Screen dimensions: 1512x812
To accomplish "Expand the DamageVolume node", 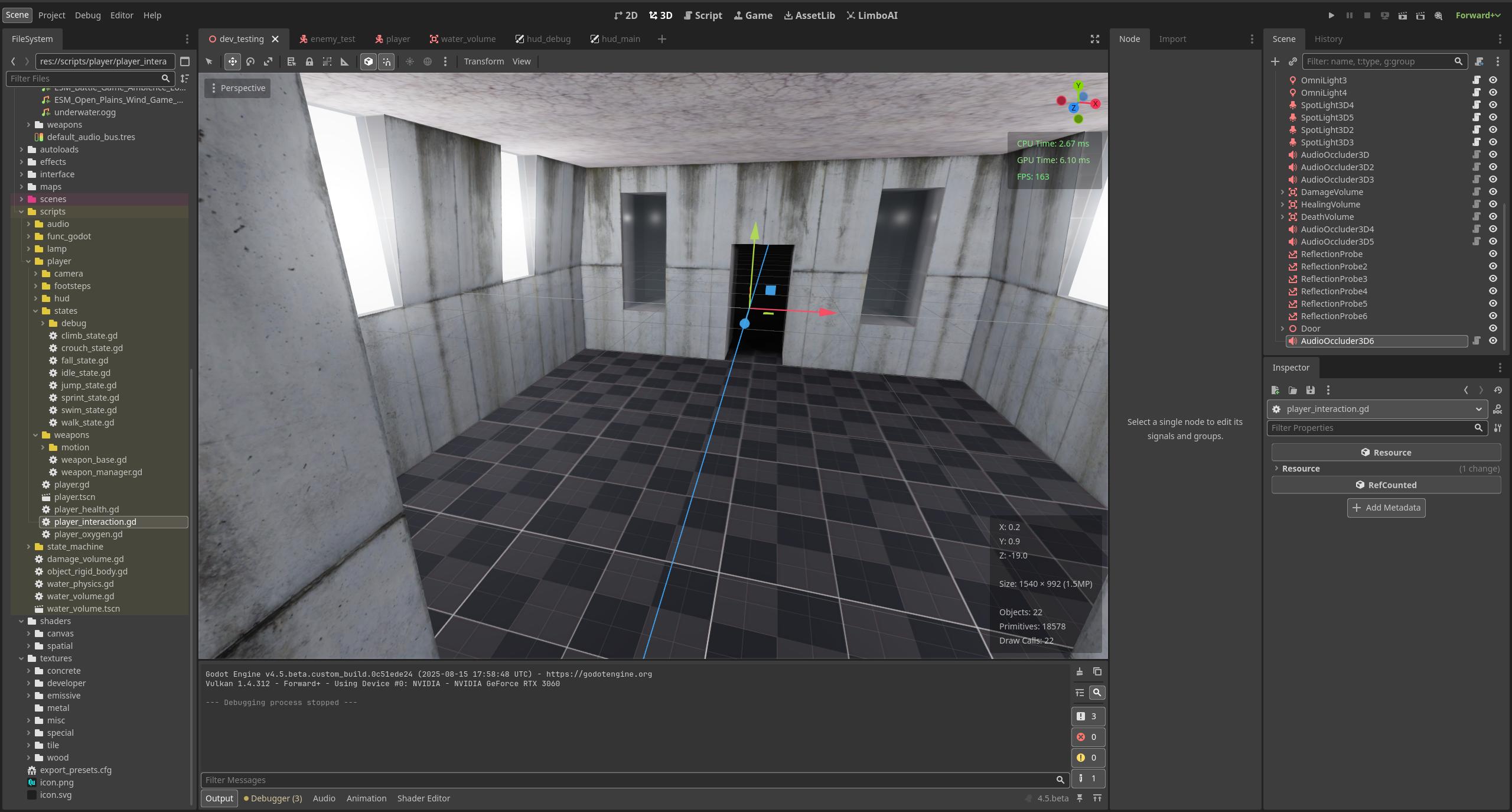I will 1282,192.
